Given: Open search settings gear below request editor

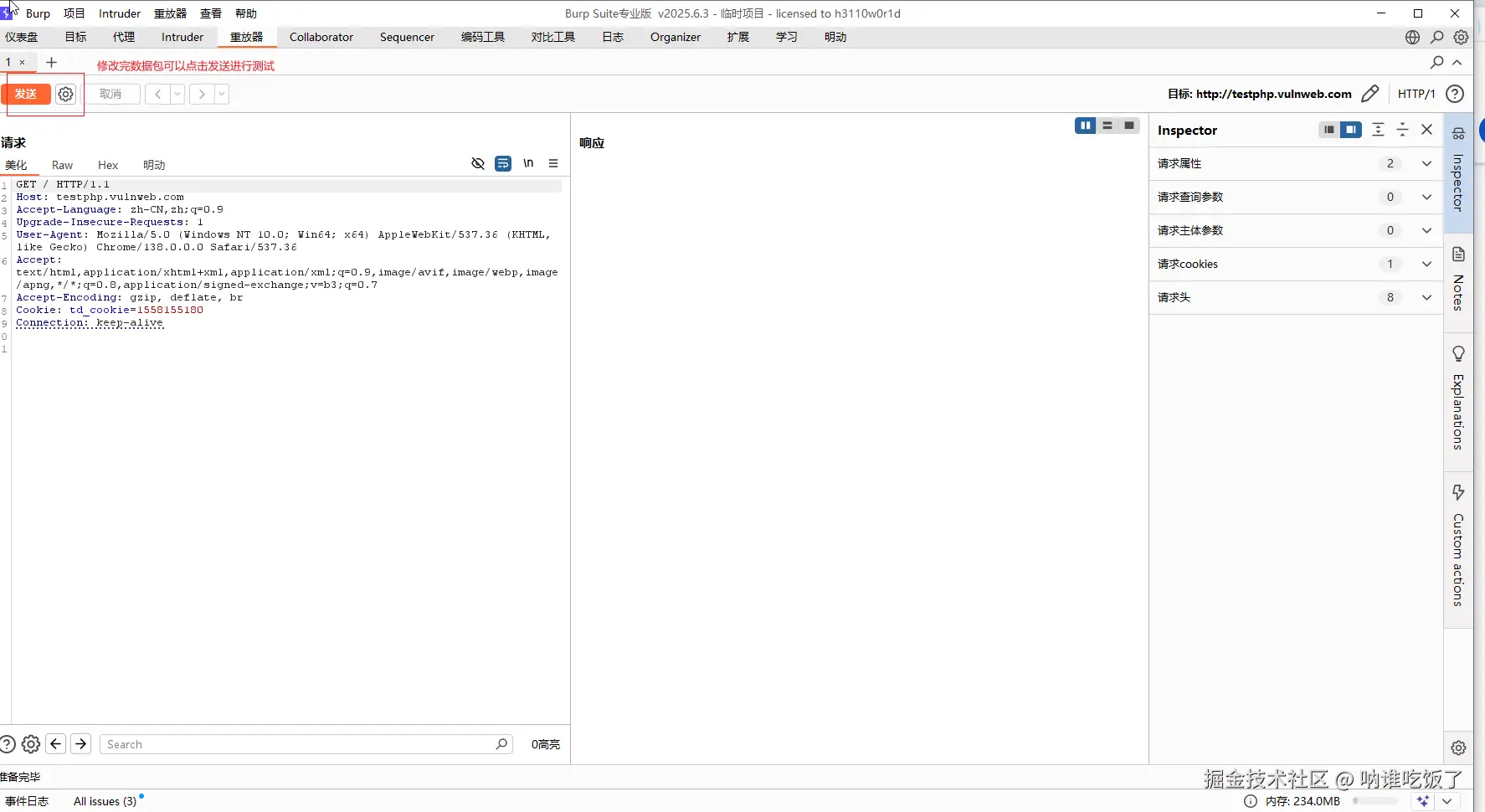Looking at the screenshot, I should (x=31, y=744).
